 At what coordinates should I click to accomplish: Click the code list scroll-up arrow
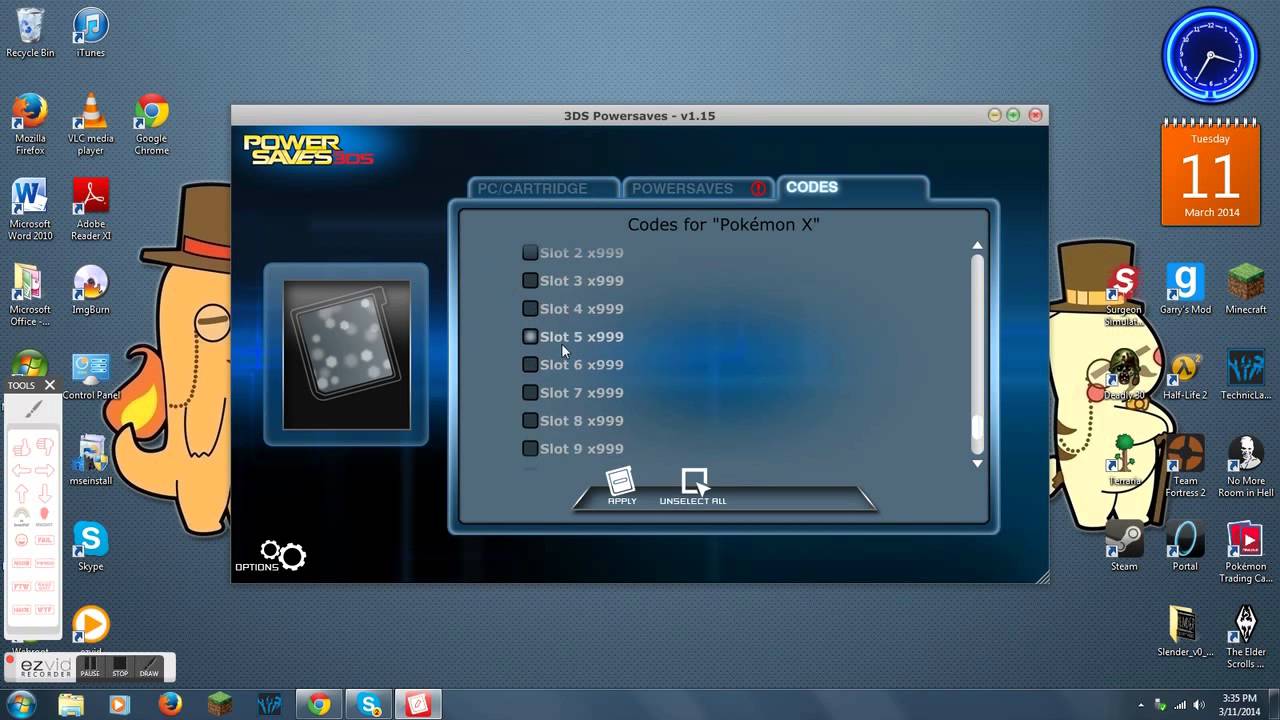[977, 245]
